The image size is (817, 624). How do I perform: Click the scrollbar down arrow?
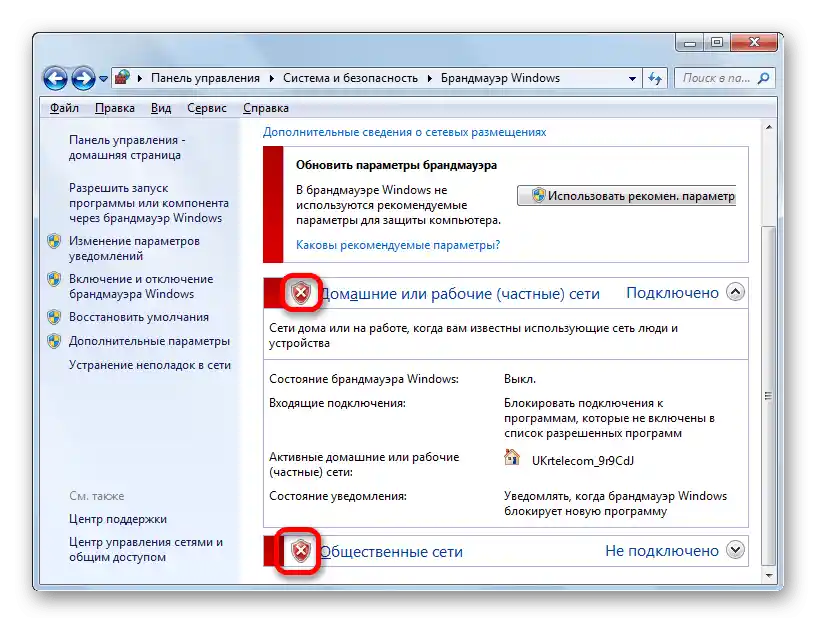(769, 576)
